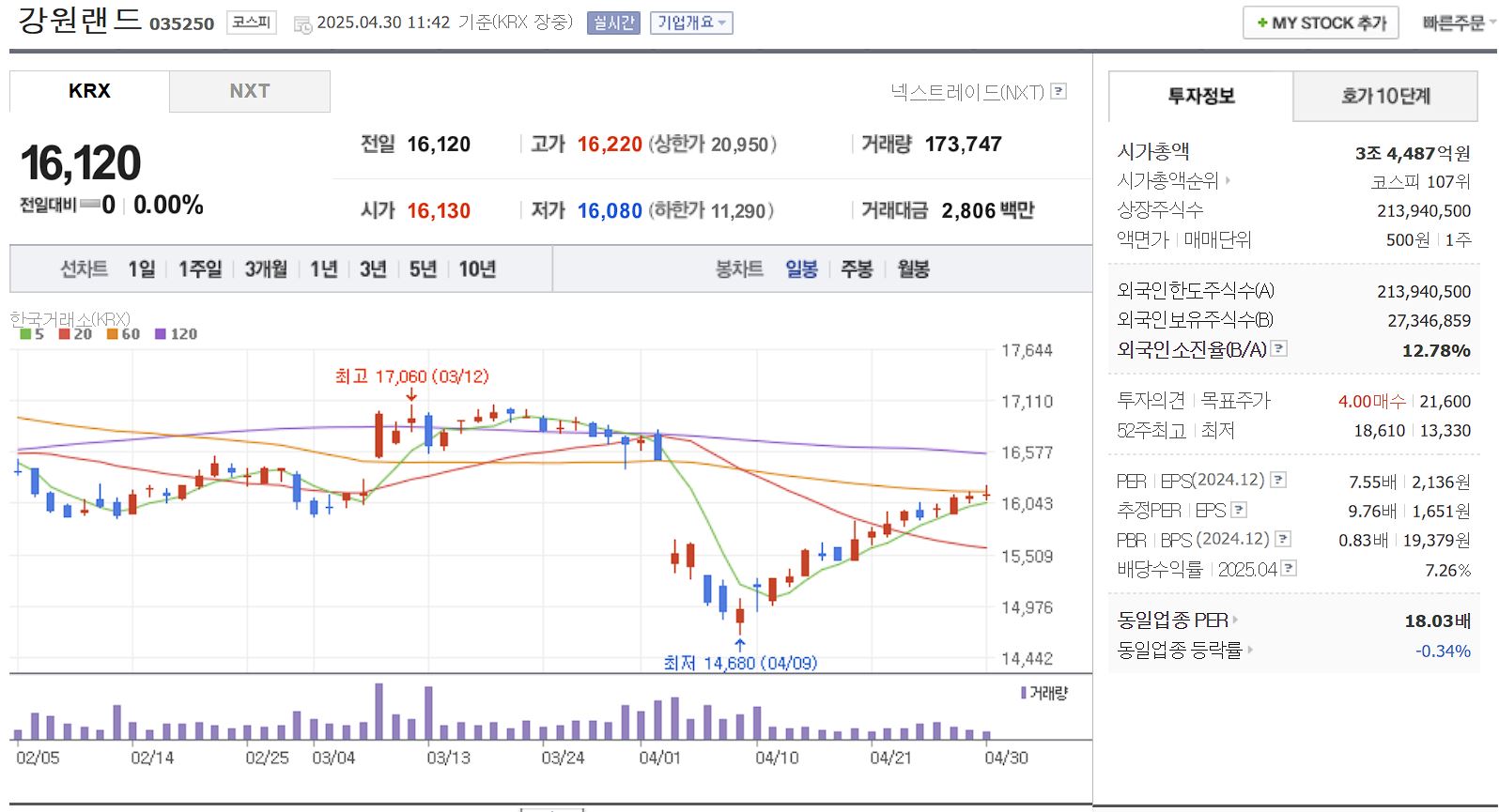Click stock name 강원랜드
Image resolution: width=1499 pixels, height=812 pixels.
coord(80,20)
